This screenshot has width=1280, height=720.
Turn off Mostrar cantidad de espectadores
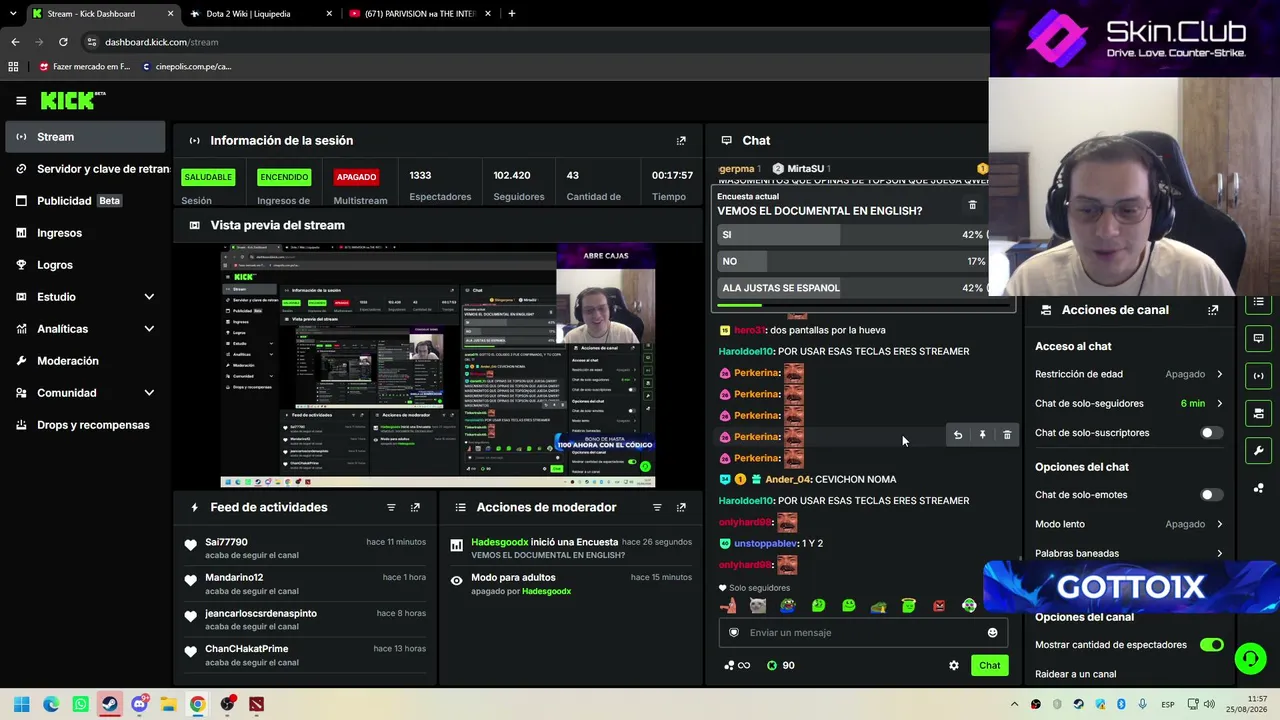(1211, 645)
